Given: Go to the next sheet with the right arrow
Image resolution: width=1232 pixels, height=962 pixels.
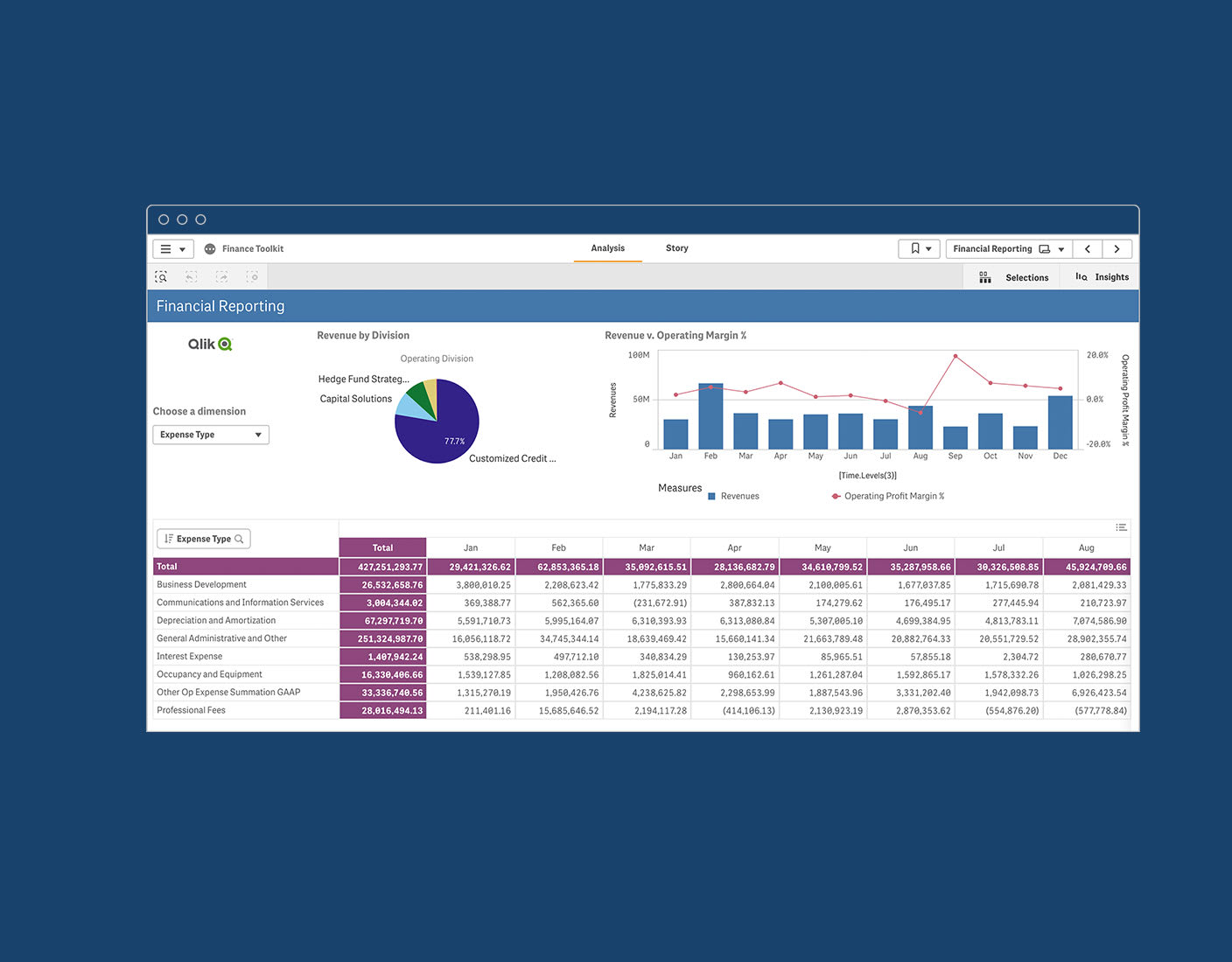Looking at the screenshot, I should coord(1116,248).
